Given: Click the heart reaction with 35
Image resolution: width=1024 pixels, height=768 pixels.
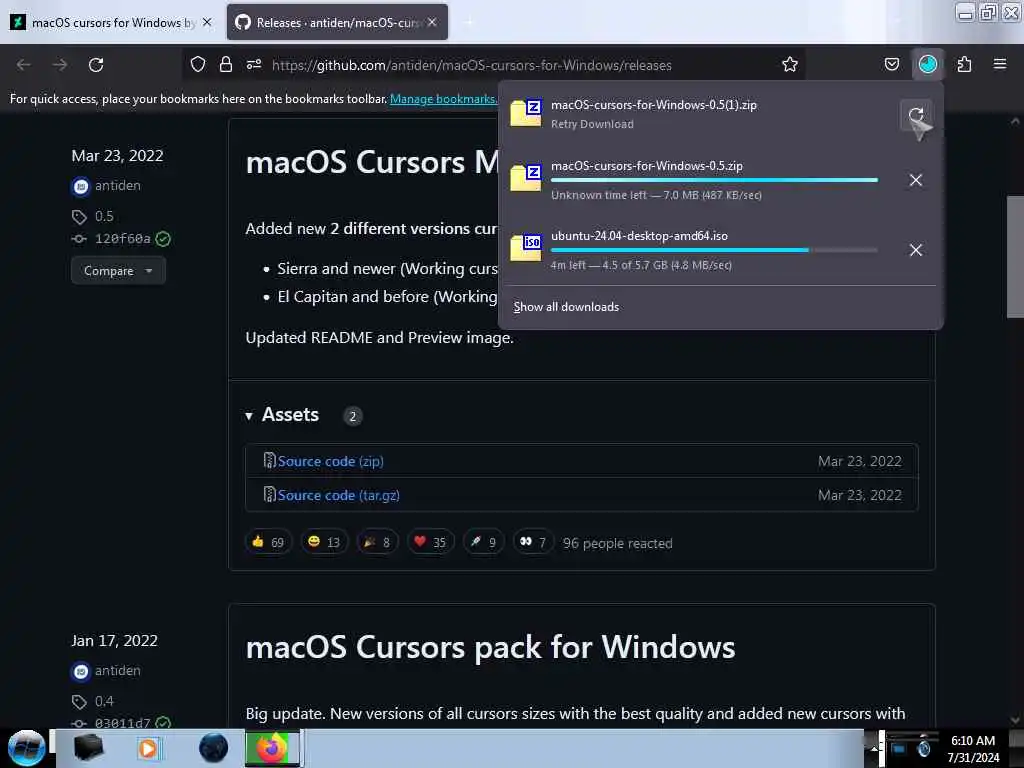Looking at the screenshot, I should [x=430, y=542].
